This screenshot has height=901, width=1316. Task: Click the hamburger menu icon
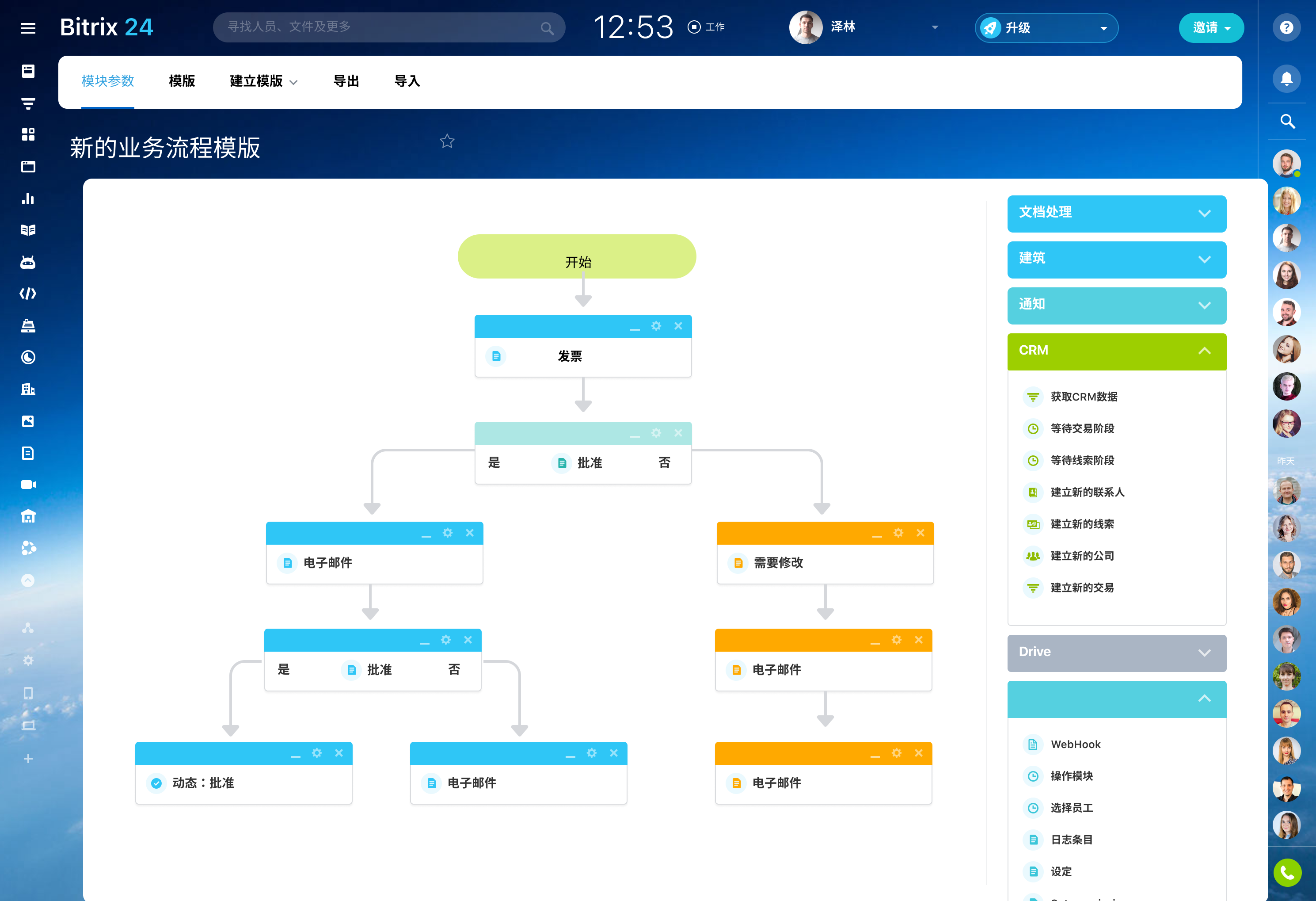click(x=28, y=28)
